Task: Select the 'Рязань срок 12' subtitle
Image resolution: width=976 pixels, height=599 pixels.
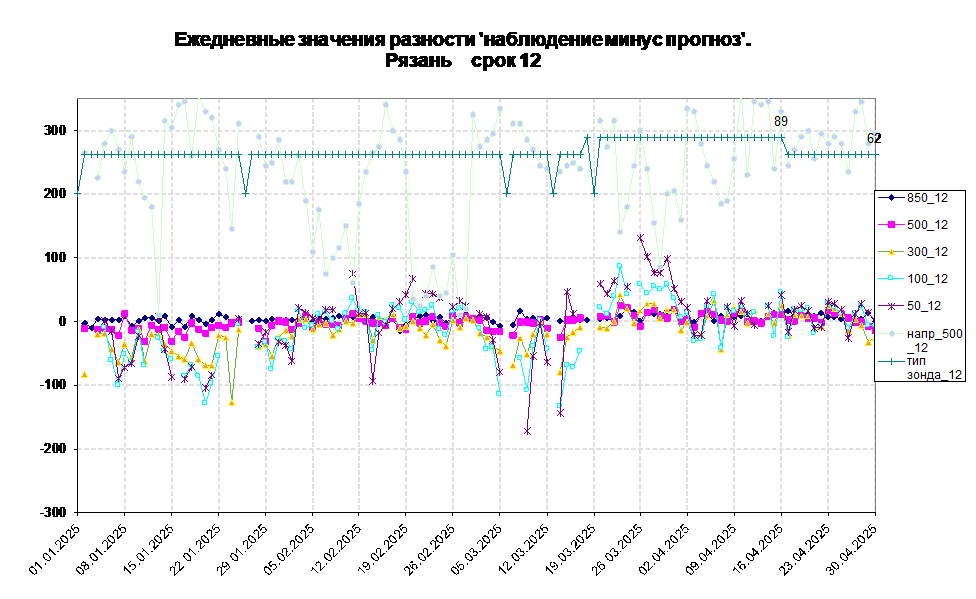Action: [x=462, y=60]
